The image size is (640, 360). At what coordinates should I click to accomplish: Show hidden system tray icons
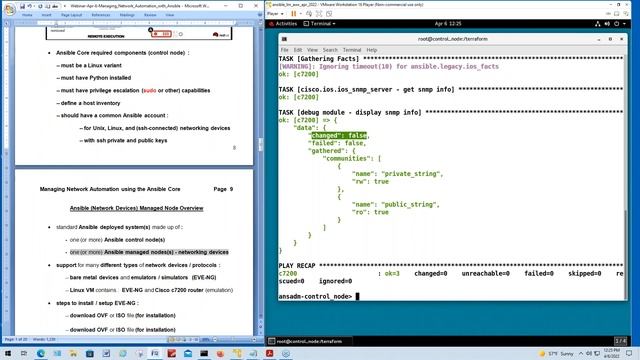tap(581, 353)
